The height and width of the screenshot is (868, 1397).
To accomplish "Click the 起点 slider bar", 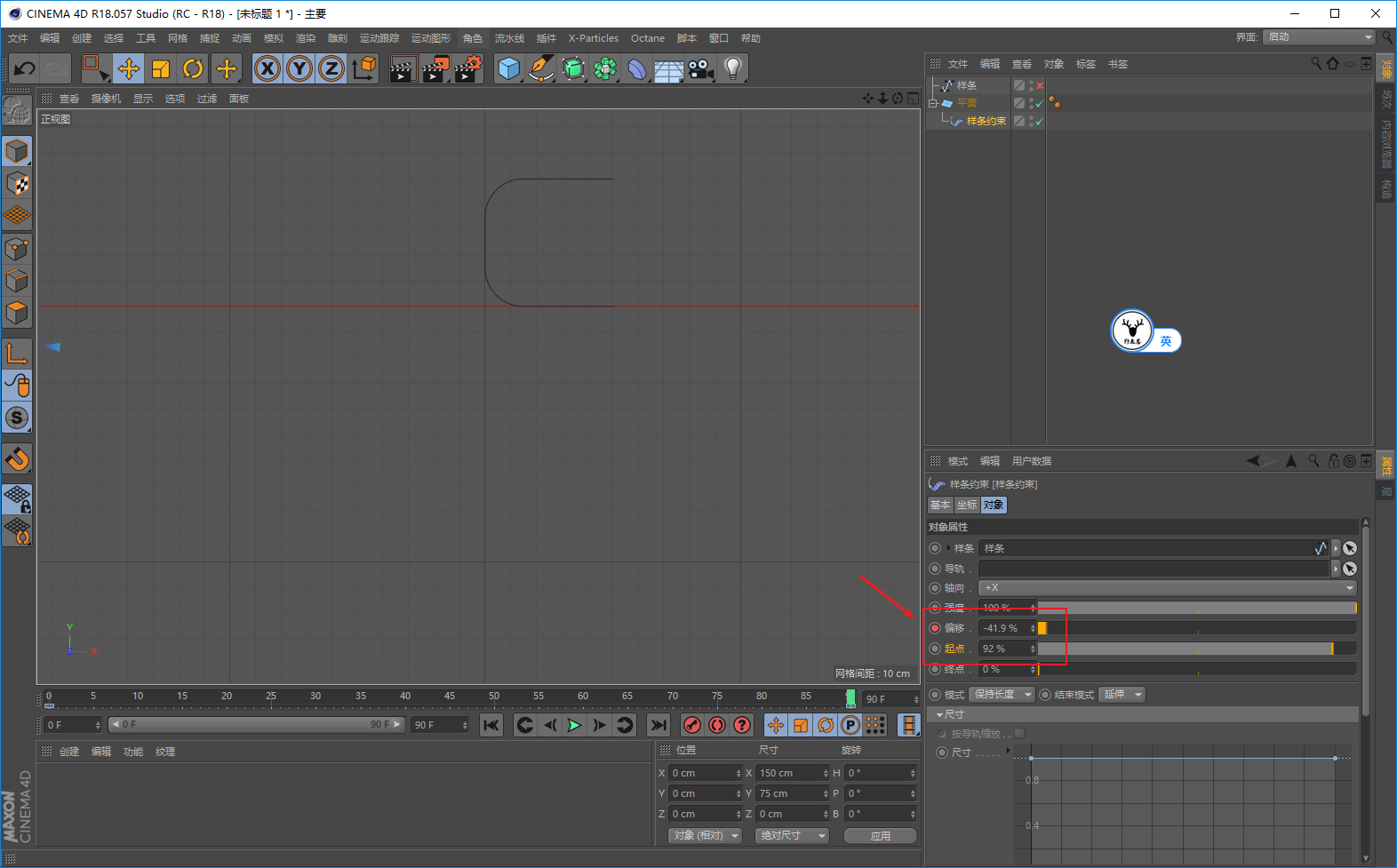I will click(x=1197, y=649).
